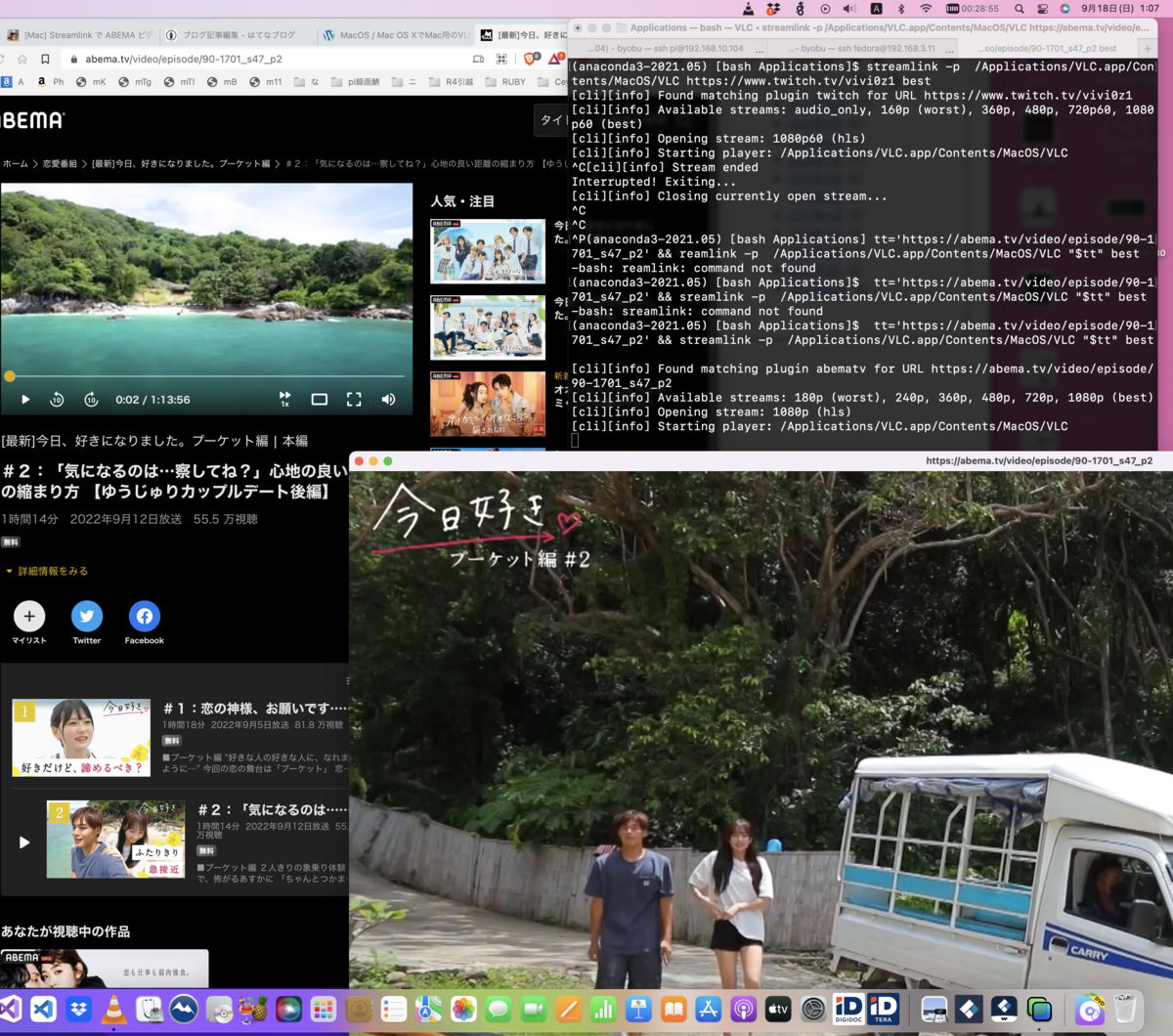Viewport: 1173px width, 1036px height.
Task: Open input source 'A' menu
Action: tap(876, 8)
